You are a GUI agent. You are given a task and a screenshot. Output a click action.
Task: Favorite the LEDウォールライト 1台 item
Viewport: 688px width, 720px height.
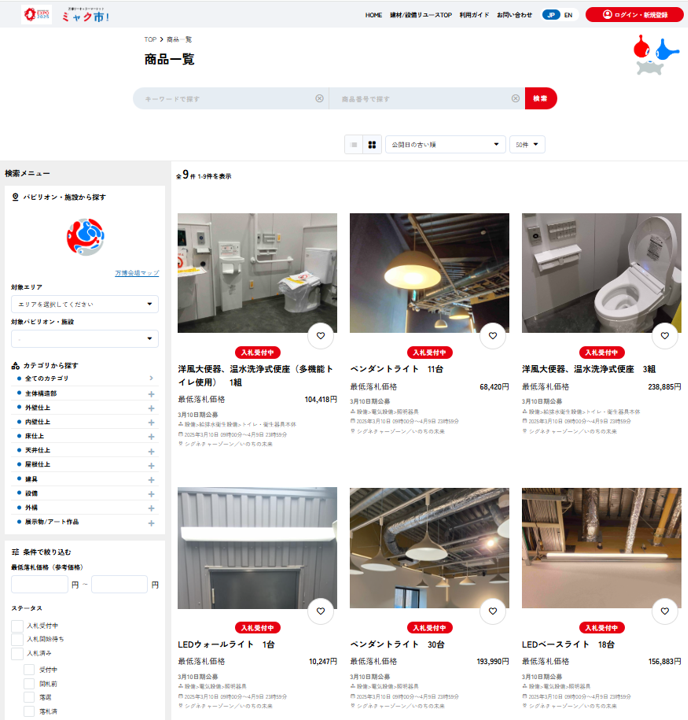[x=321, y=611]
